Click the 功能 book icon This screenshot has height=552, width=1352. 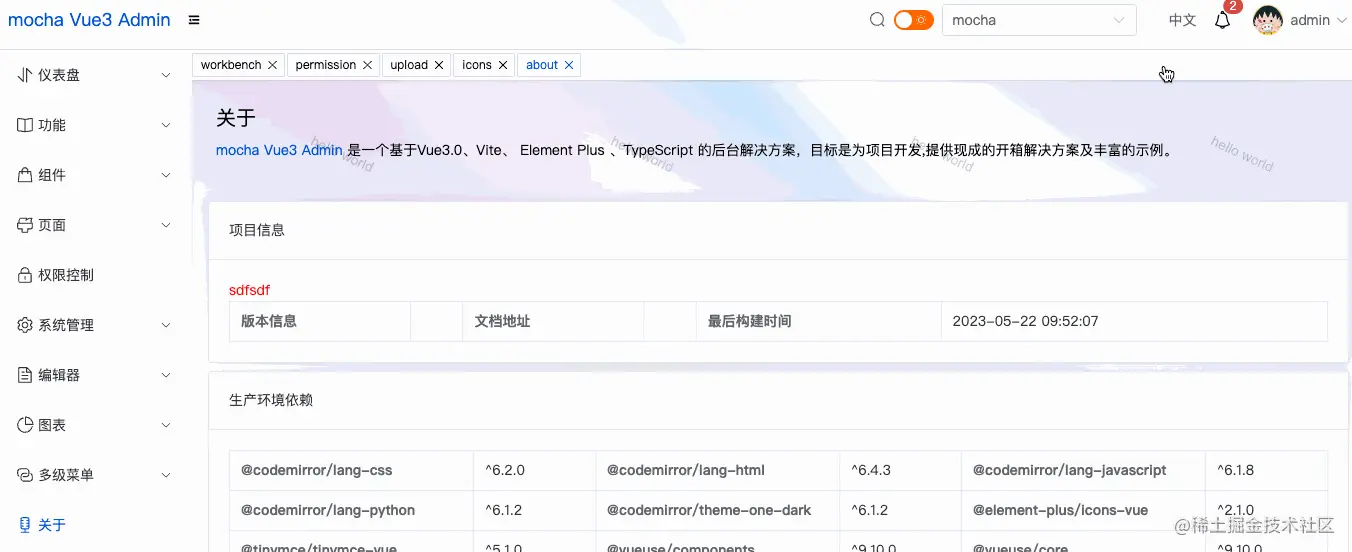pyautogui.click(x=26, y=125)
